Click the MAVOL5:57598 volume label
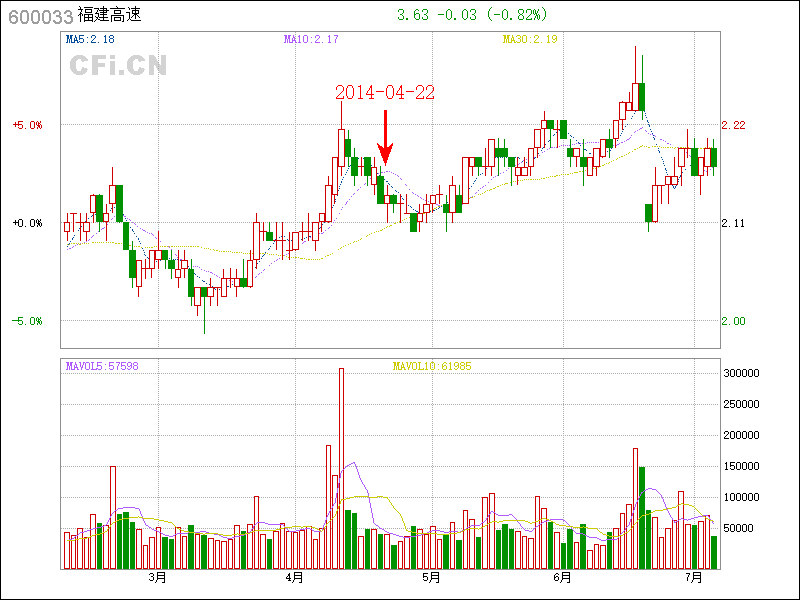Image resolution: width=800 pixels, height=600 pixels. click(x=102, y=366)
